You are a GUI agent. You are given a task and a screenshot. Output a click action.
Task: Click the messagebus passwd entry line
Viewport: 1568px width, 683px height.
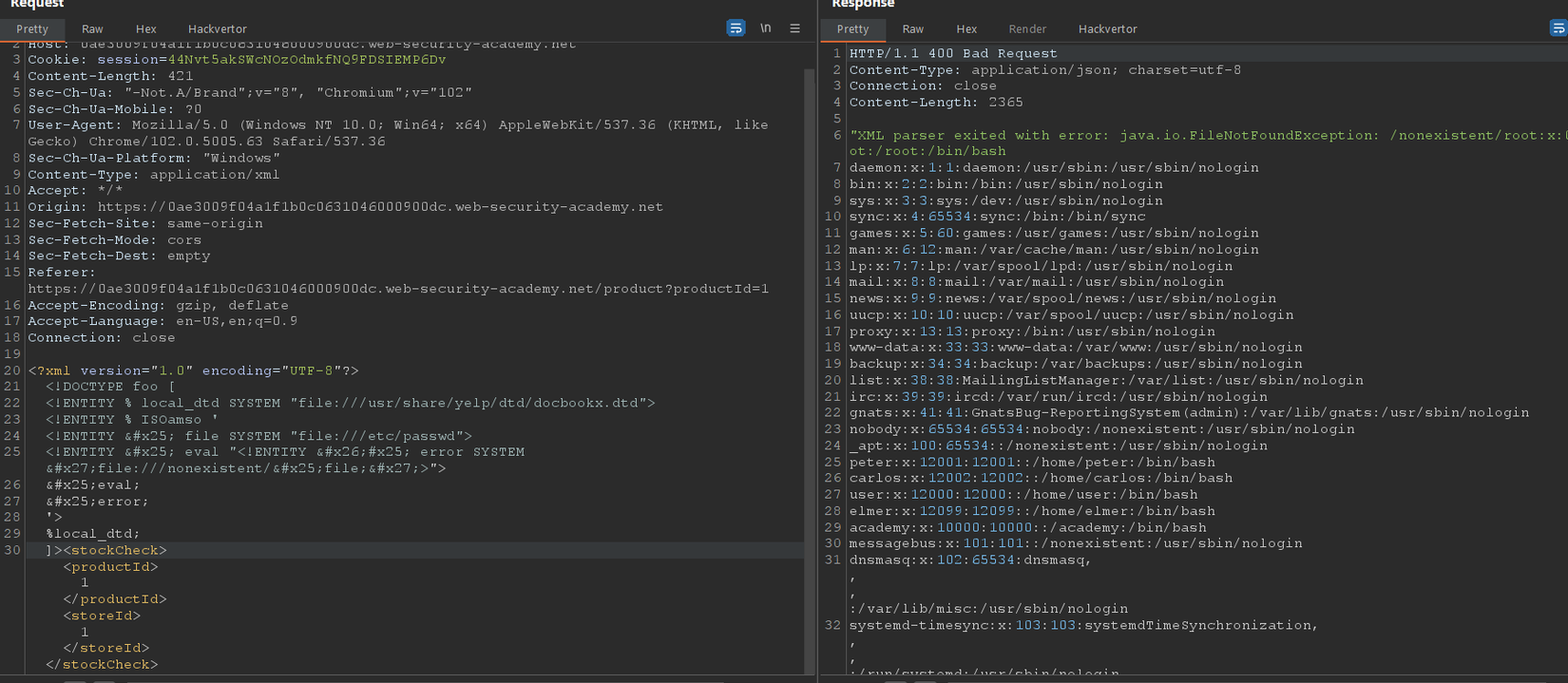1076,544
